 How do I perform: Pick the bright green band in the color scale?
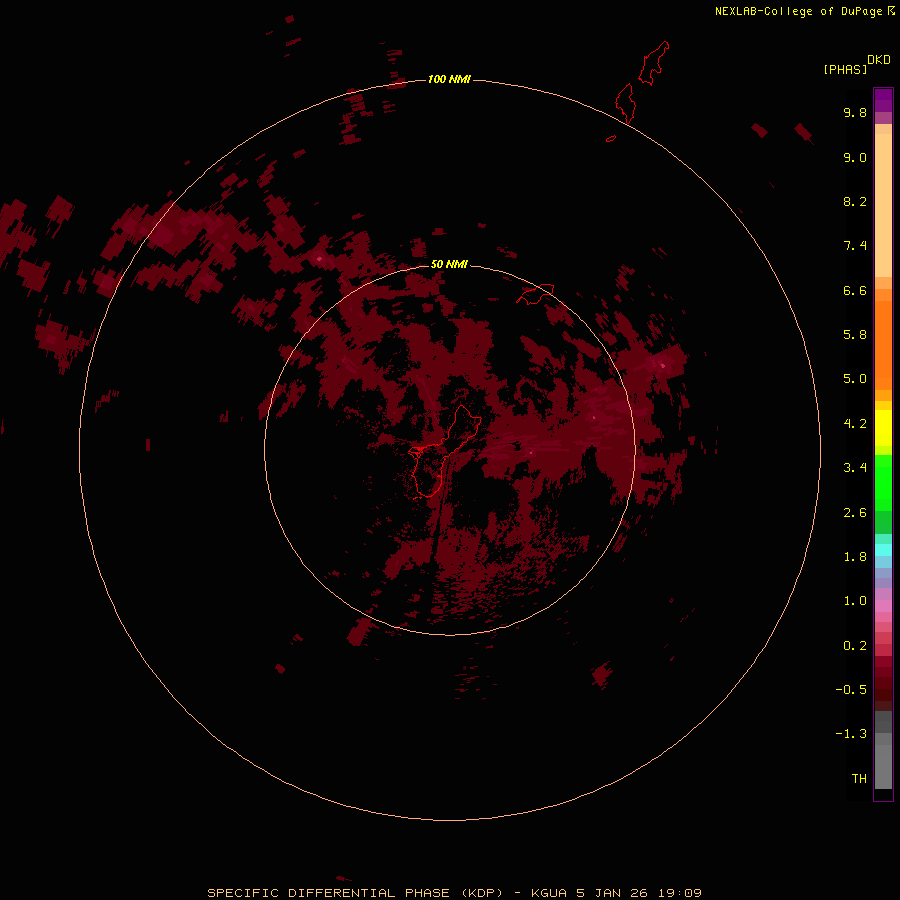[883, 482]
